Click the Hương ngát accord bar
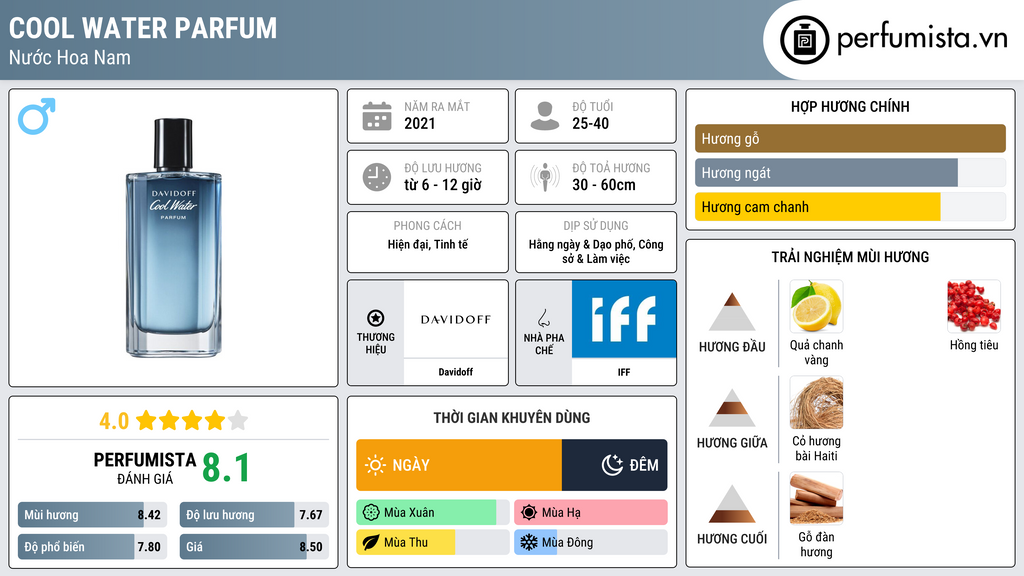This screenshot has height=576, width=1024. [x=850, y=173]
